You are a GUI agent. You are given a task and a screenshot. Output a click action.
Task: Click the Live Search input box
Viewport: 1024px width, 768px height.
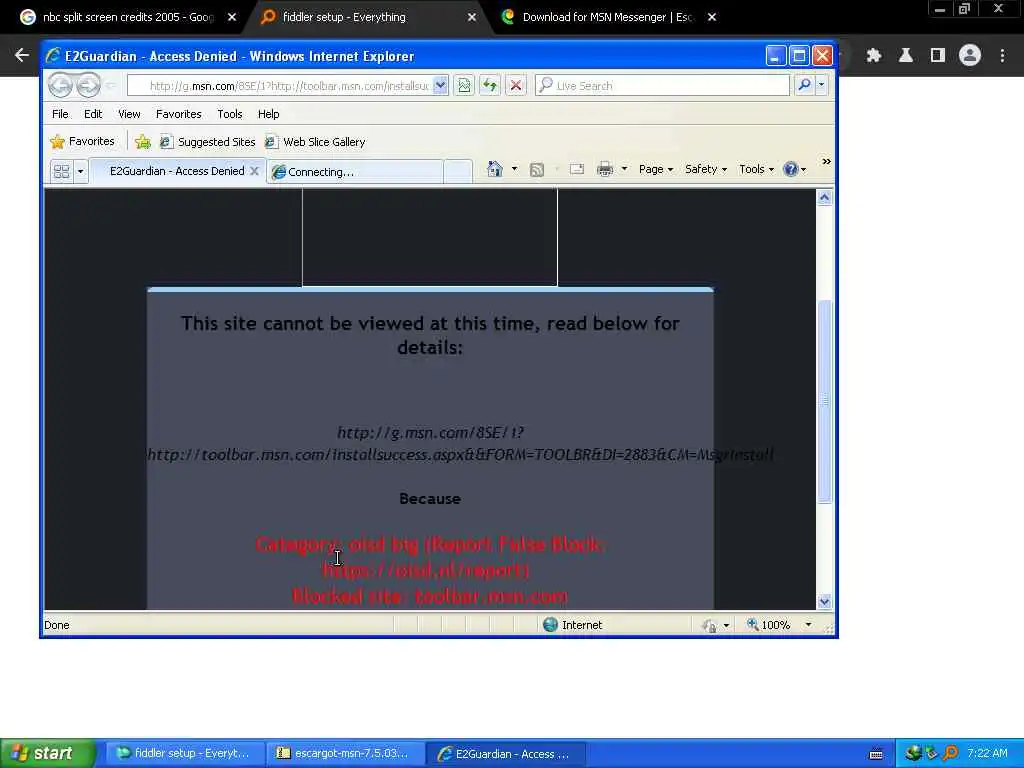tap(662, 86)
